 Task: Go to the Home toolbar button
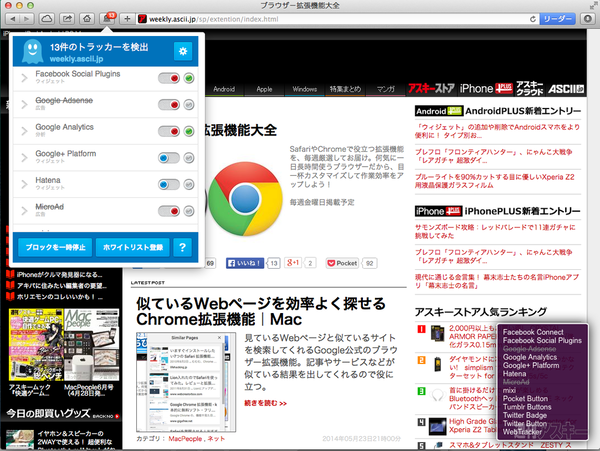click(87, 19)
